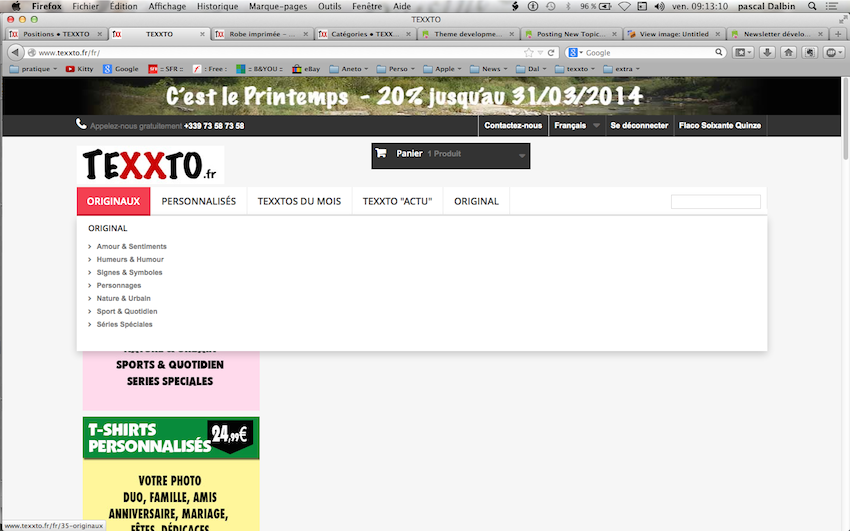Screen dimensions: 850x531
Task: Open the Firefox downloads arrow icon
Action: (767, 53)
